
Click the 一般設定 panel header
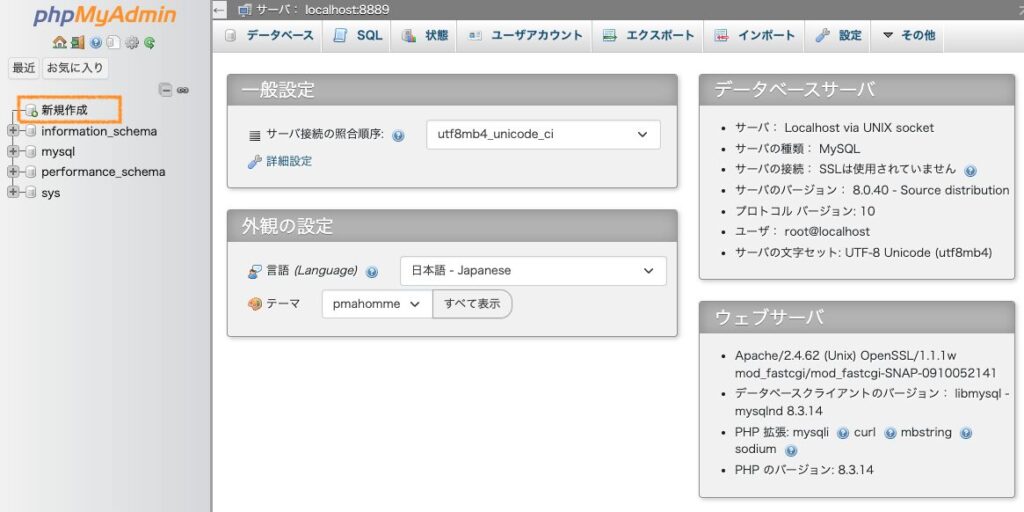452,90
